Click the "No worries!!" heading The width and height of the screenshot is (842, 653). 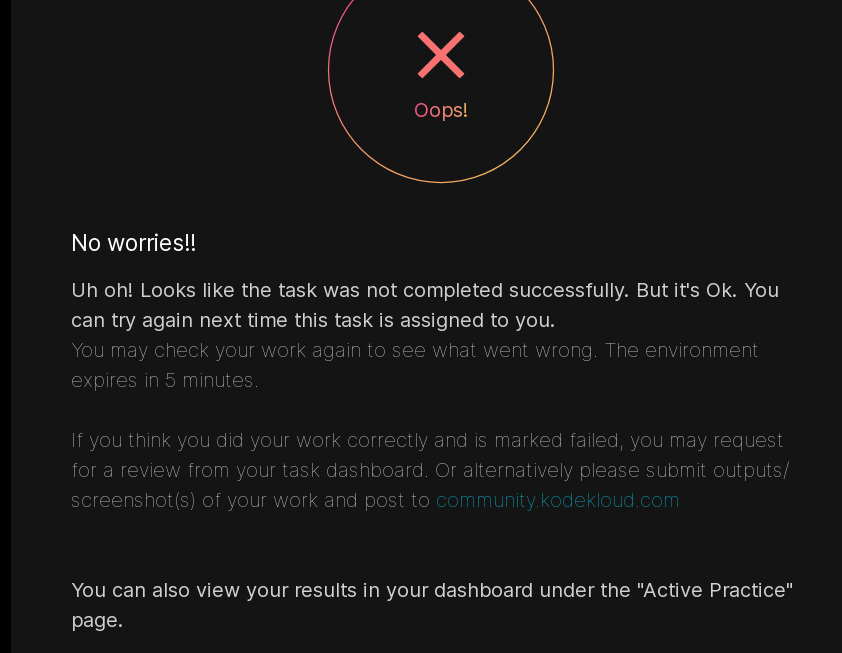[133, 243]
